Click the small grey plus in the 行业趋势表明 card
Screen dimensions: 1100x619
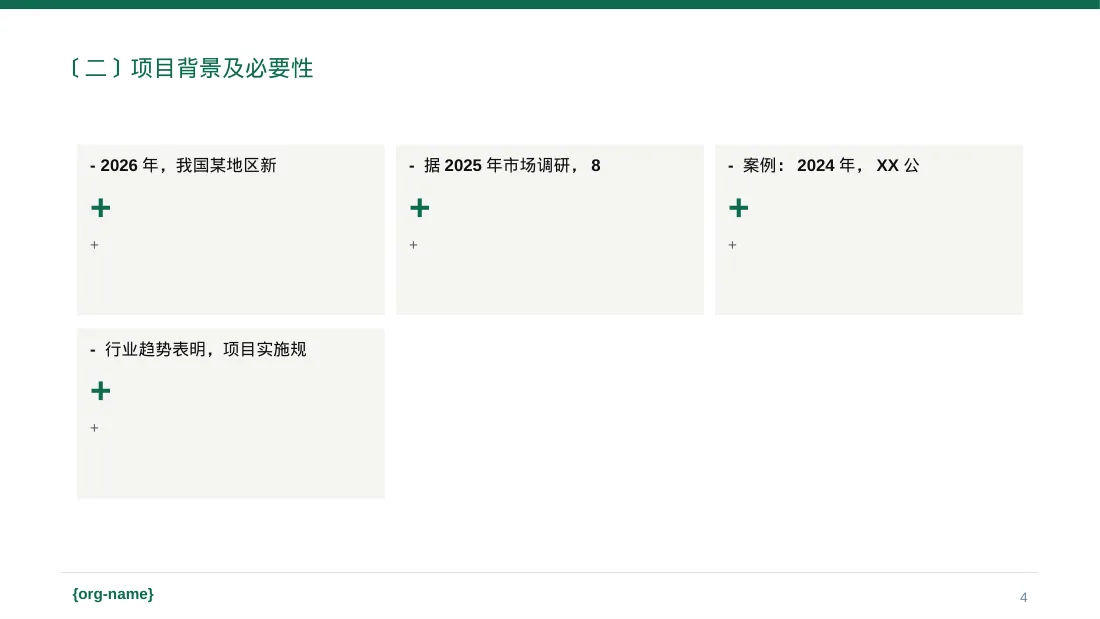[95, 428]
